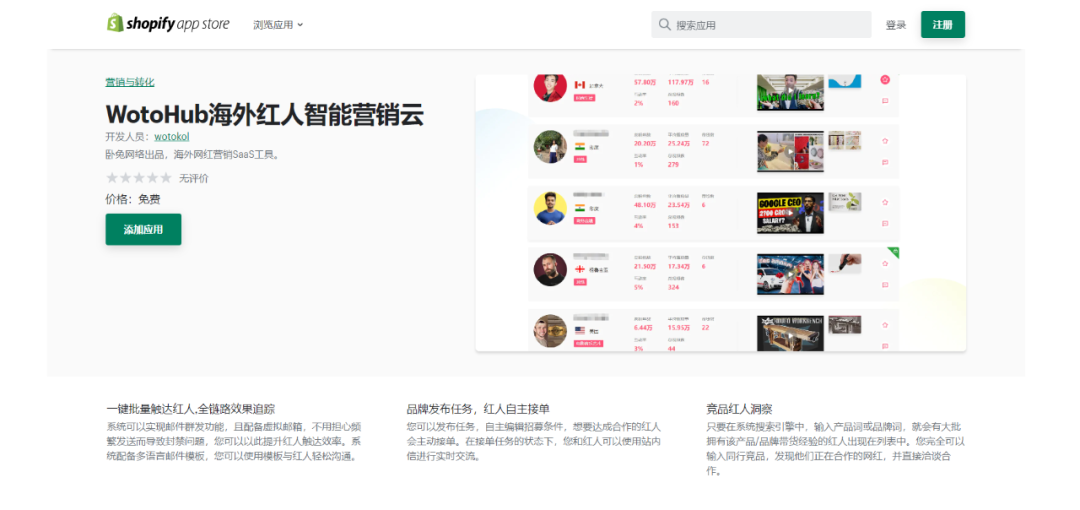
Task: Click the 57.80万 follower value
Action: coord(645,83)
